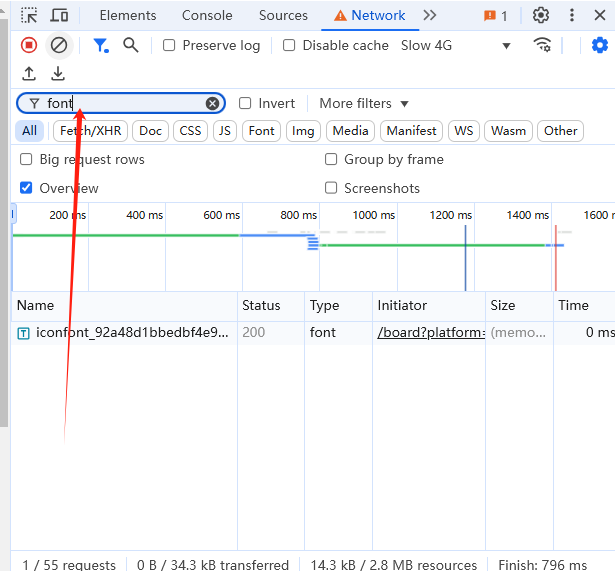Enable Screenshots capture checkbox
The image size is (615, 571).
[x=331, y=188]
